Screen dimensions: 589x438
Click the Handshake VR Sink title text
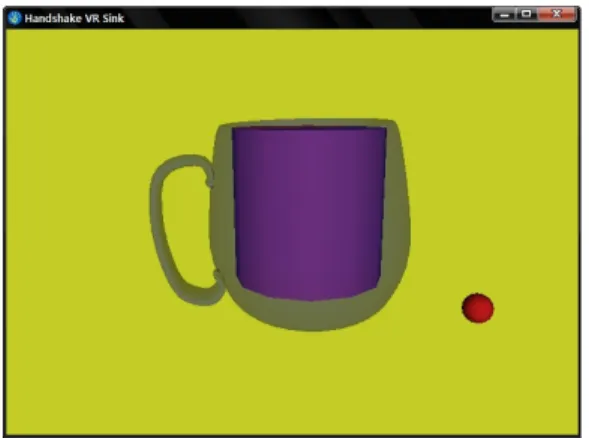coord(74,18)
